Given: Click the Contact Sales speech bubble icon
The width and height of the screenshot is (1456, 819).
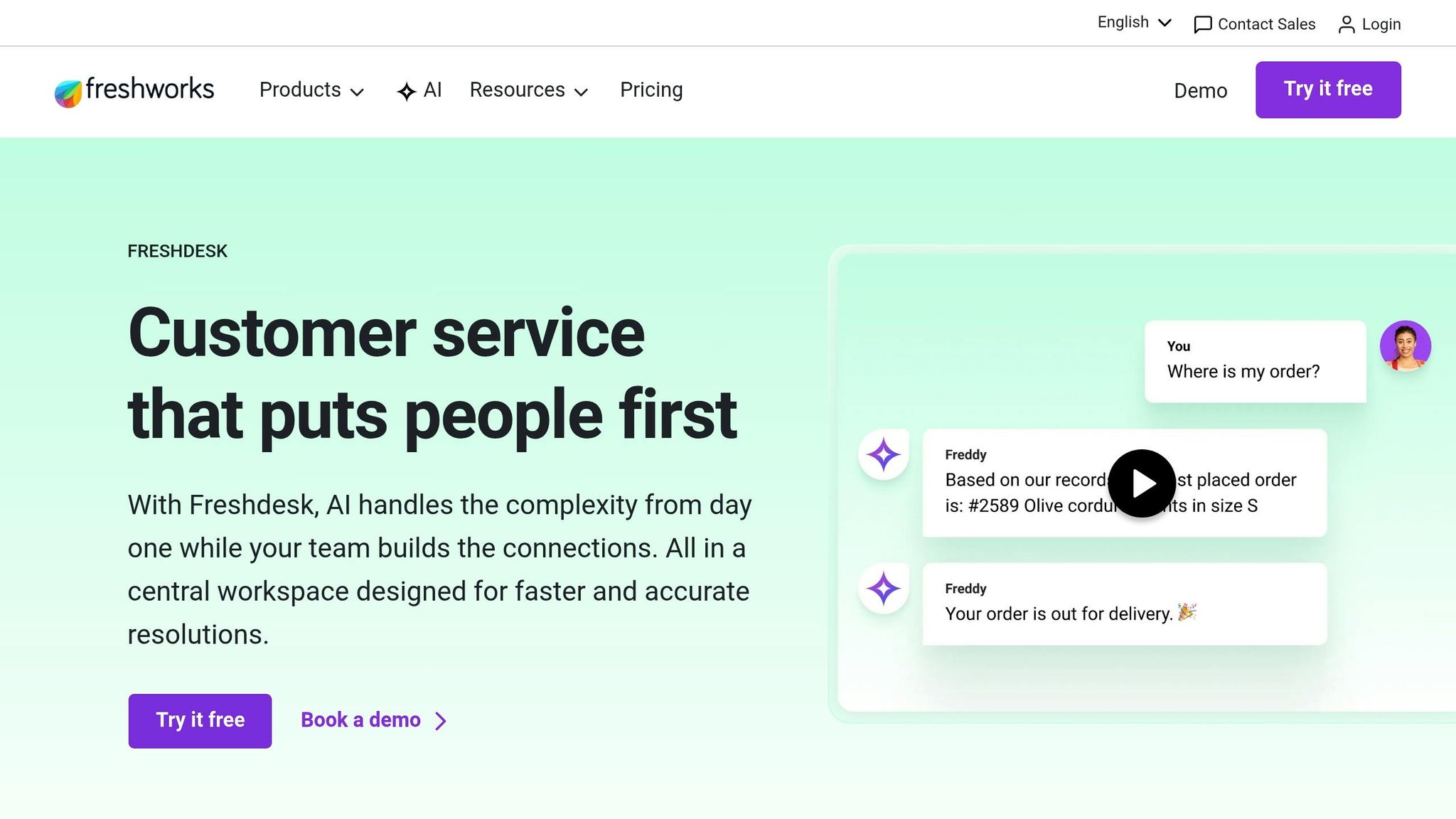Looking at the screenshot, I should (x=1202, y=23).
